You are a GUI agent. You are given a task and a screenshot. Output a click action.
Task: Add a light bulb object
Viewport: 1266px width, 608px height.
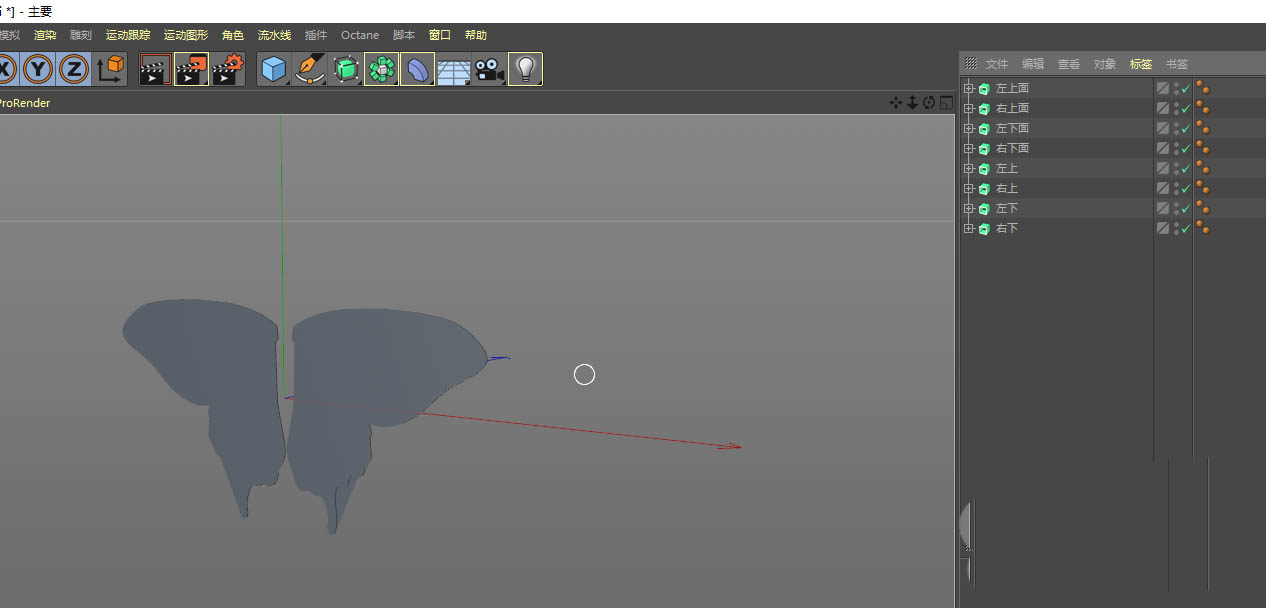coord(526,69)
